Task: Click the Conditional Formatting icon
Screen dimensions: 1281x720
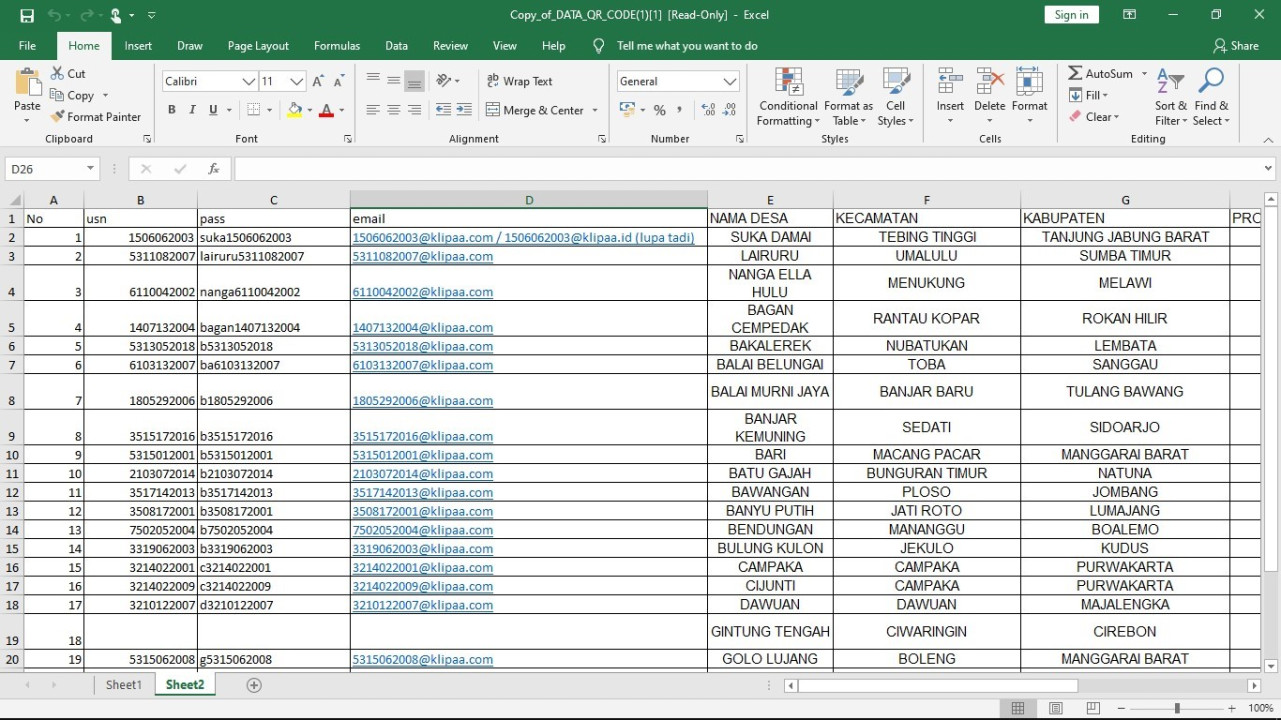Action: [788, 83]
